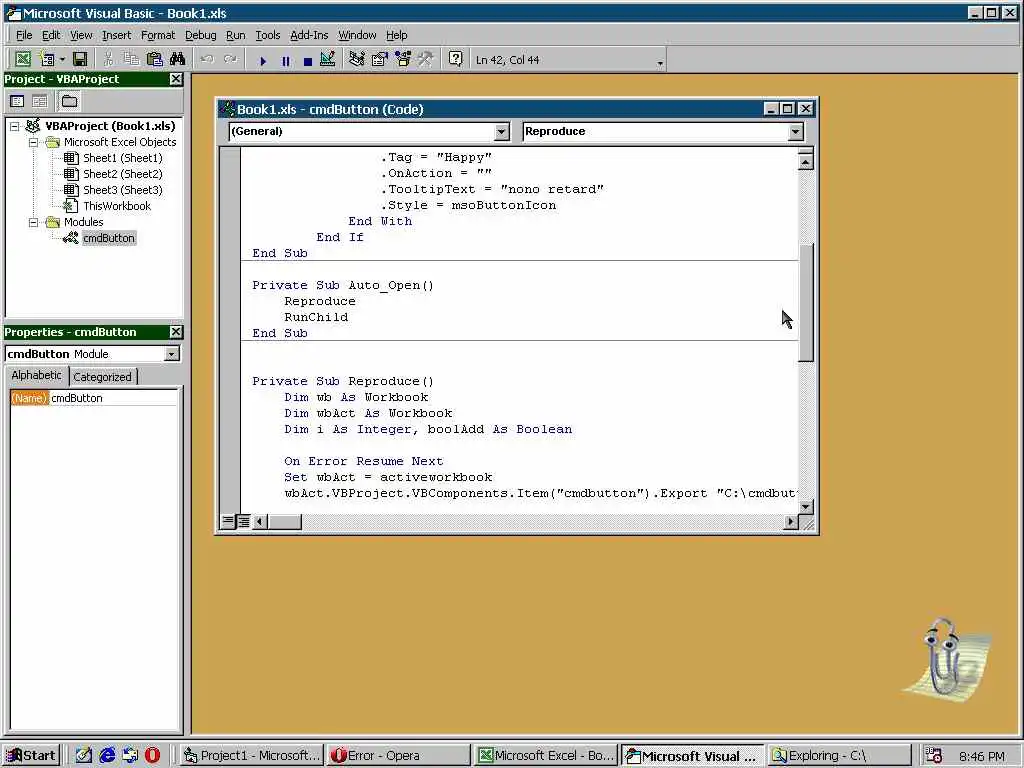Switch to Microsoft Excel taskbar button

(546, 756)
